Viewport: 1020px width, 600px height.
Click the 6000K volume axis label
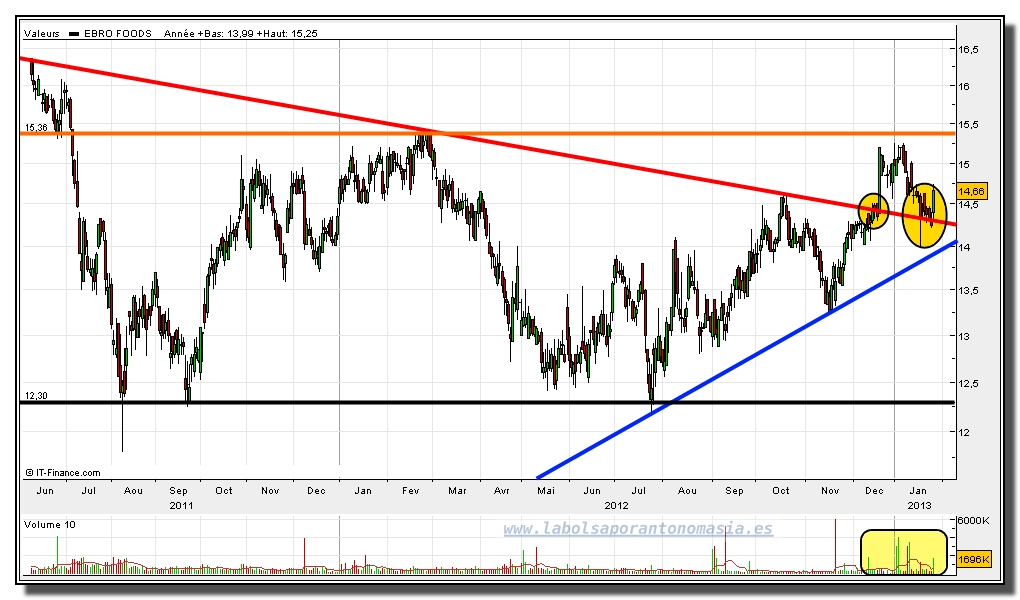click(974, 521)
